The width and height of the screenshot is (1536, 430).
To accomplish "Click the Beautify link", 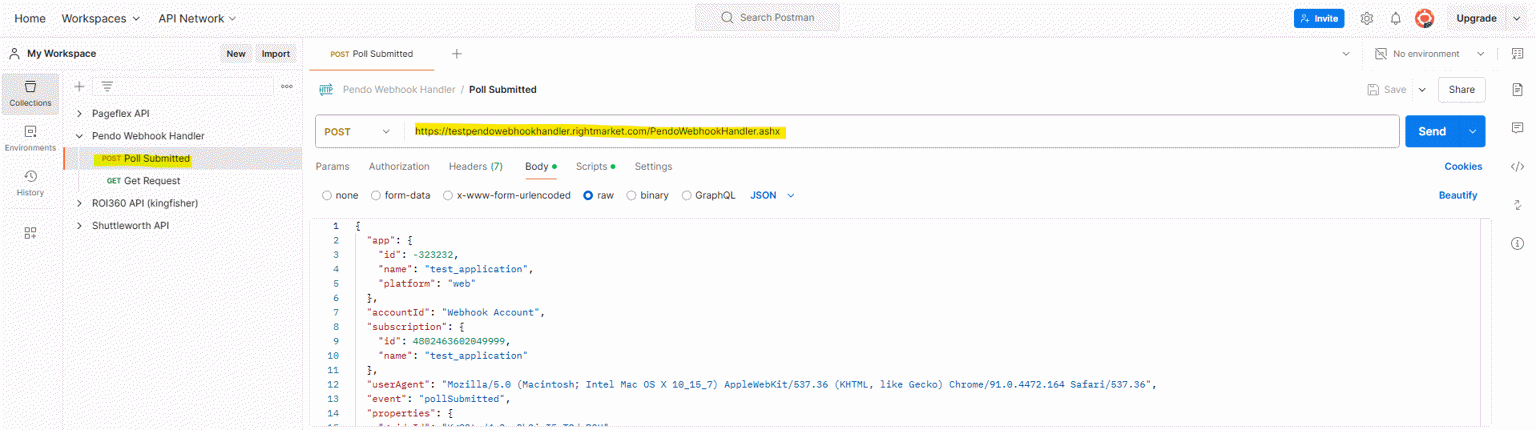I will pyautogui.click(x=1457, y=196).
